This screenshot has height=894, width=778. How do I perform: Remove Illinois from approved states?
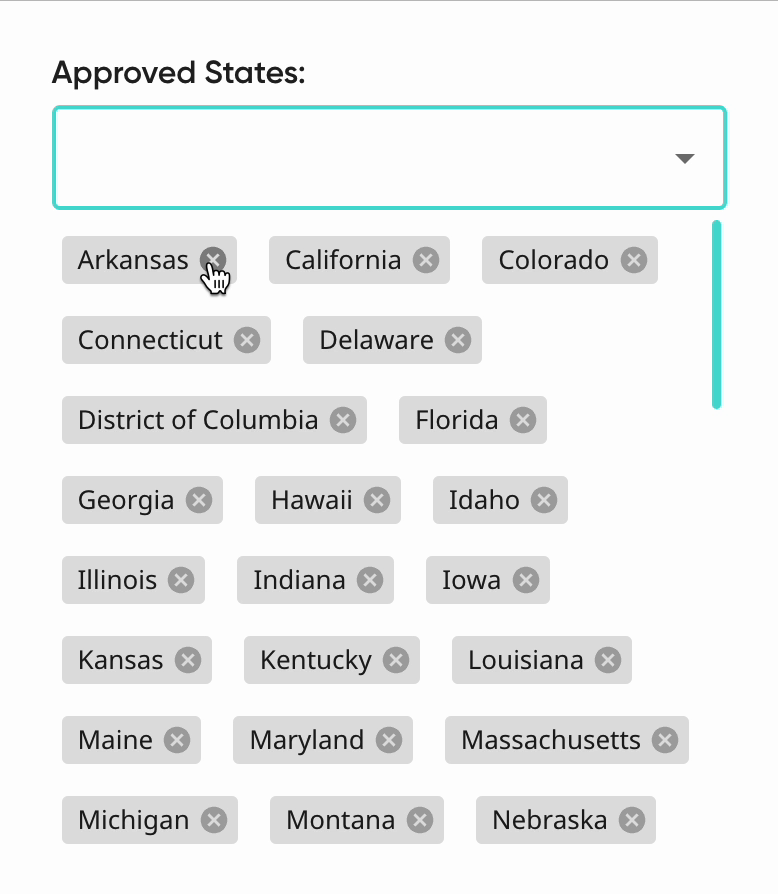tap(181, 580)
